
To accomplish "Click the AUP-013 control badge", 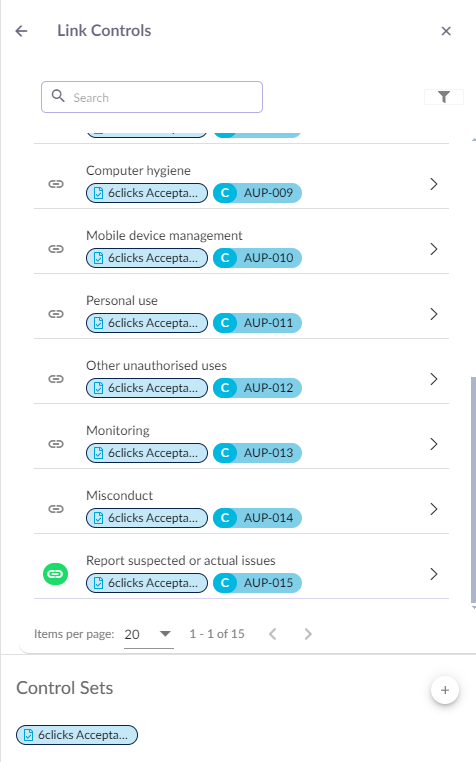I will [x=257, y=453].
